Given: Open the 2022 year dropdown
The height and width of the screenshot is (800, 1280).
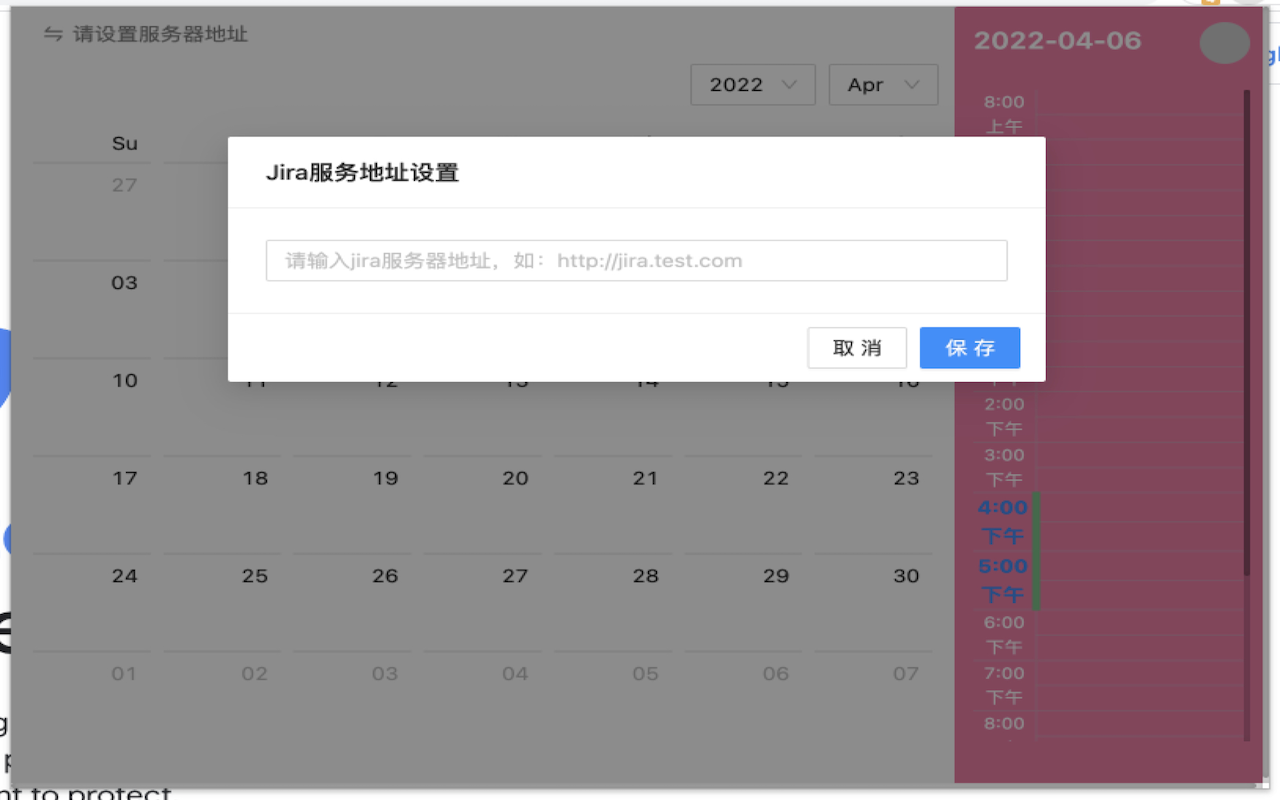Looking at the screenshot, I should point(753,85).
